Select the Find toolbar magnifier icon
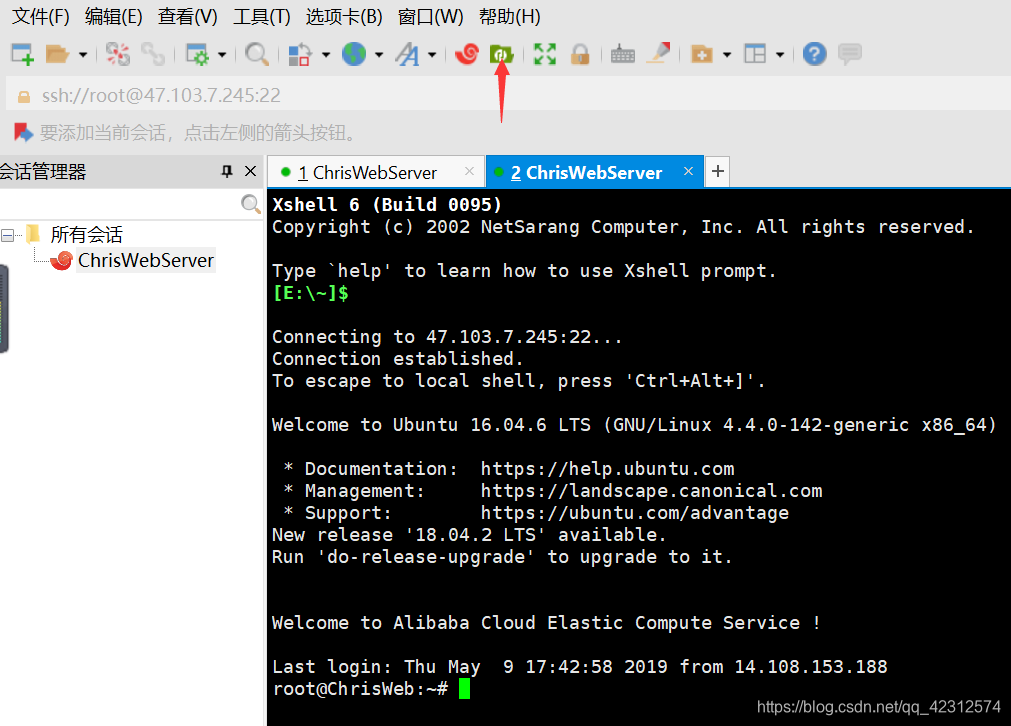 (x=259, y=54)
